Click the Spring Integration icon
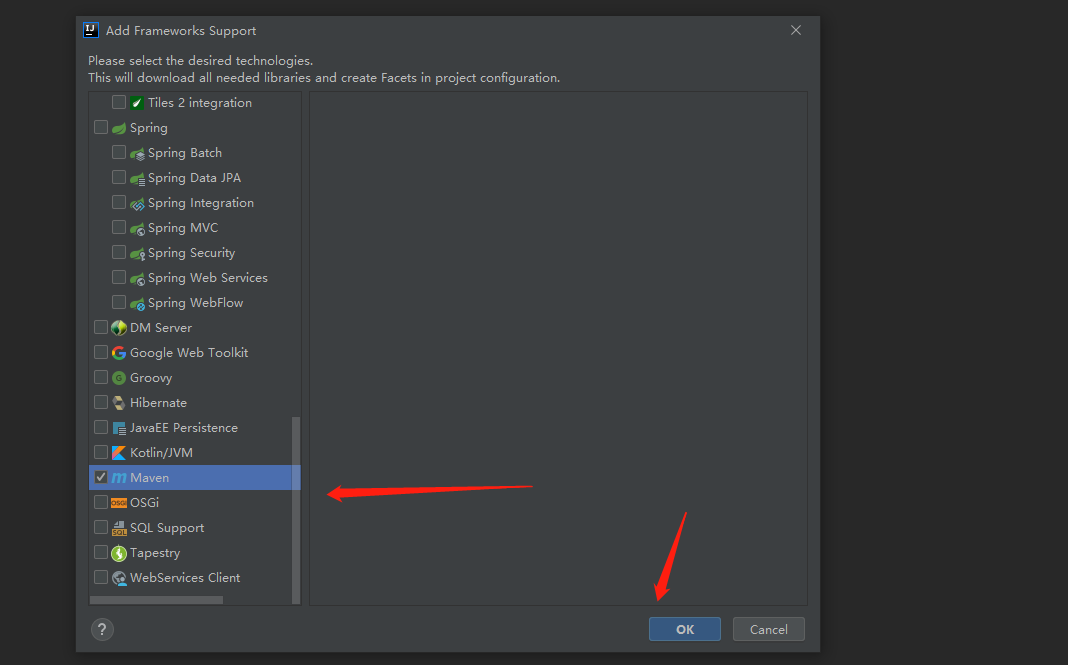1068x665 pixels. pos(137,203)
